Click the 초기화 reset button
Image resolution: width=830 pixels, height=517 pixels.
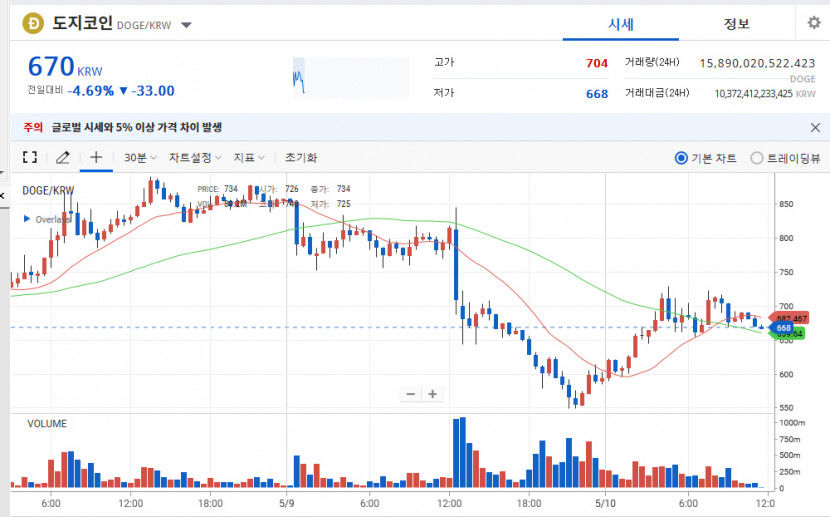point(301,158)
